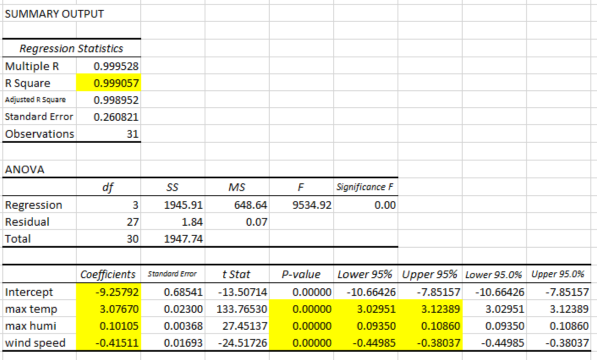Select the SS column header
The width and height of the screenshot is (597, 360).
(172, 187)
